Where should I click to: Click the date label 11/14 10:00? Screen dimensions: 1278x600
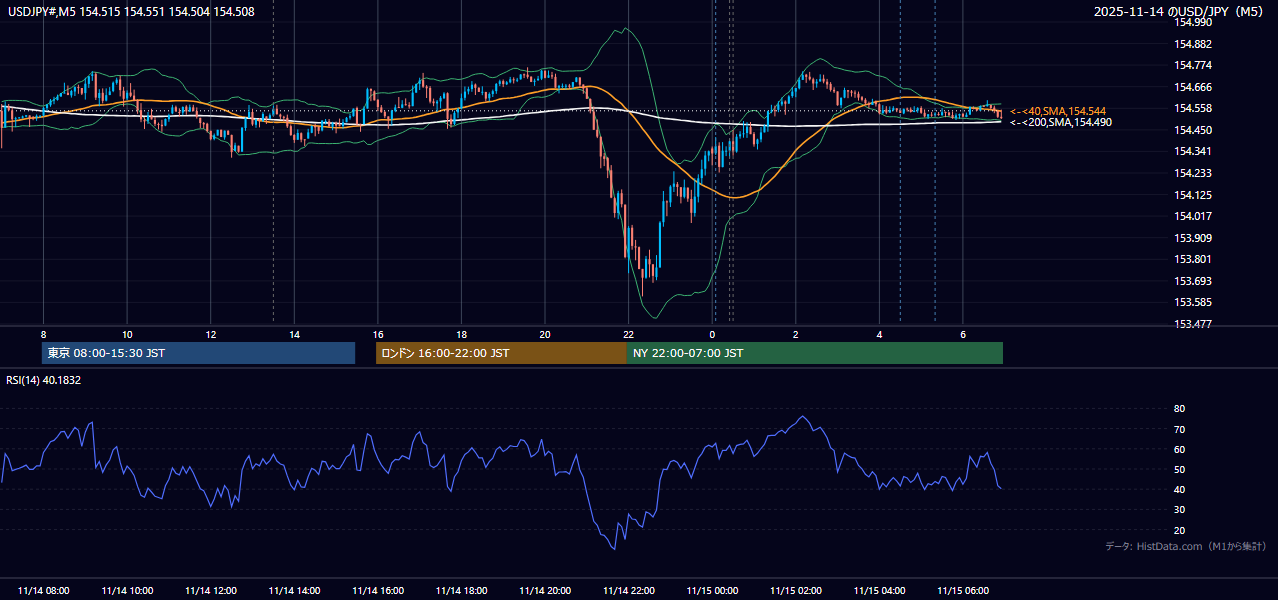127,591
